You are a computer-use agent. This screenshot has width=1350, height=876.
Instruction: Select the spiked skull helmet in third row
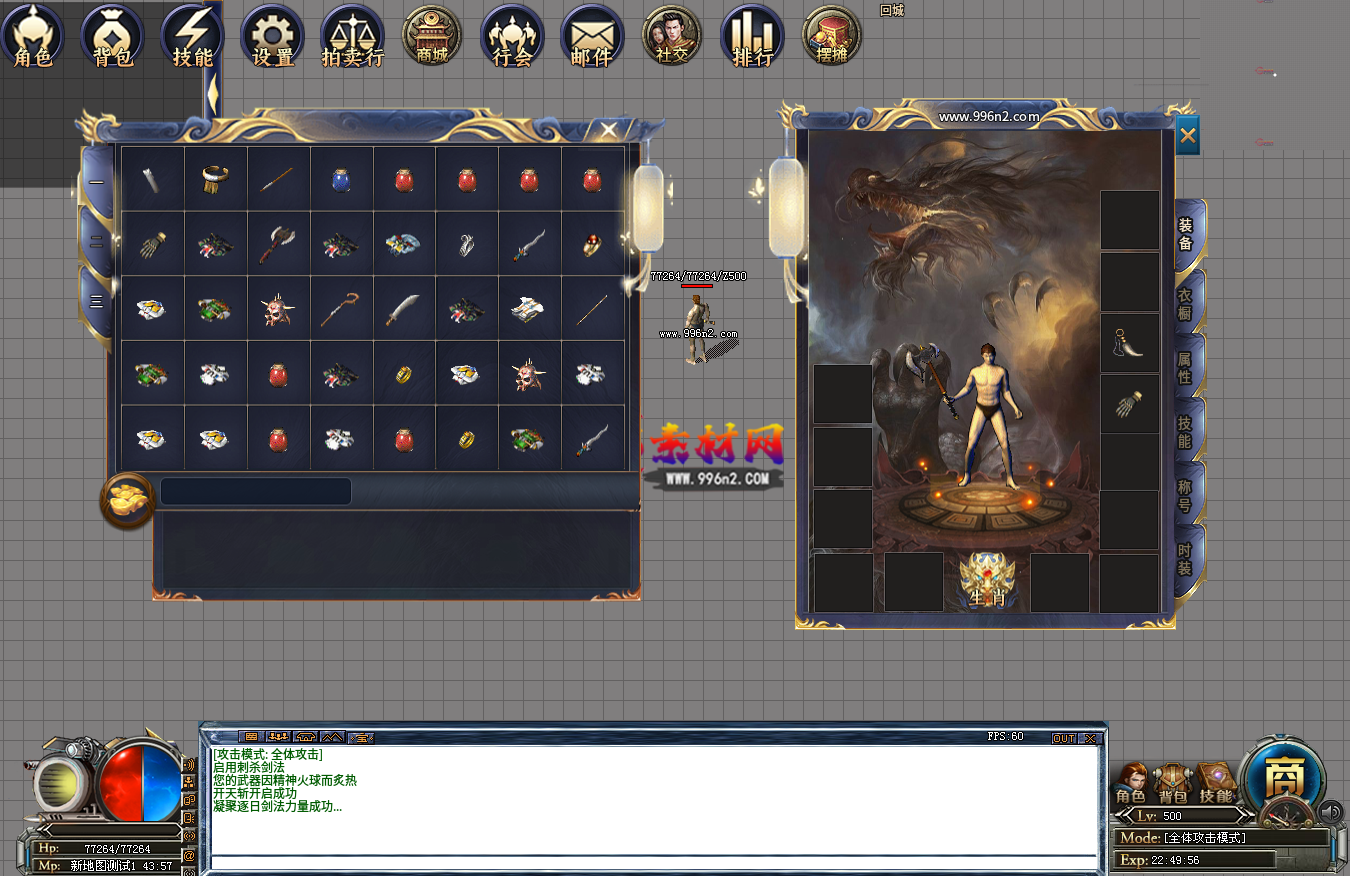[x=278, y=308]
